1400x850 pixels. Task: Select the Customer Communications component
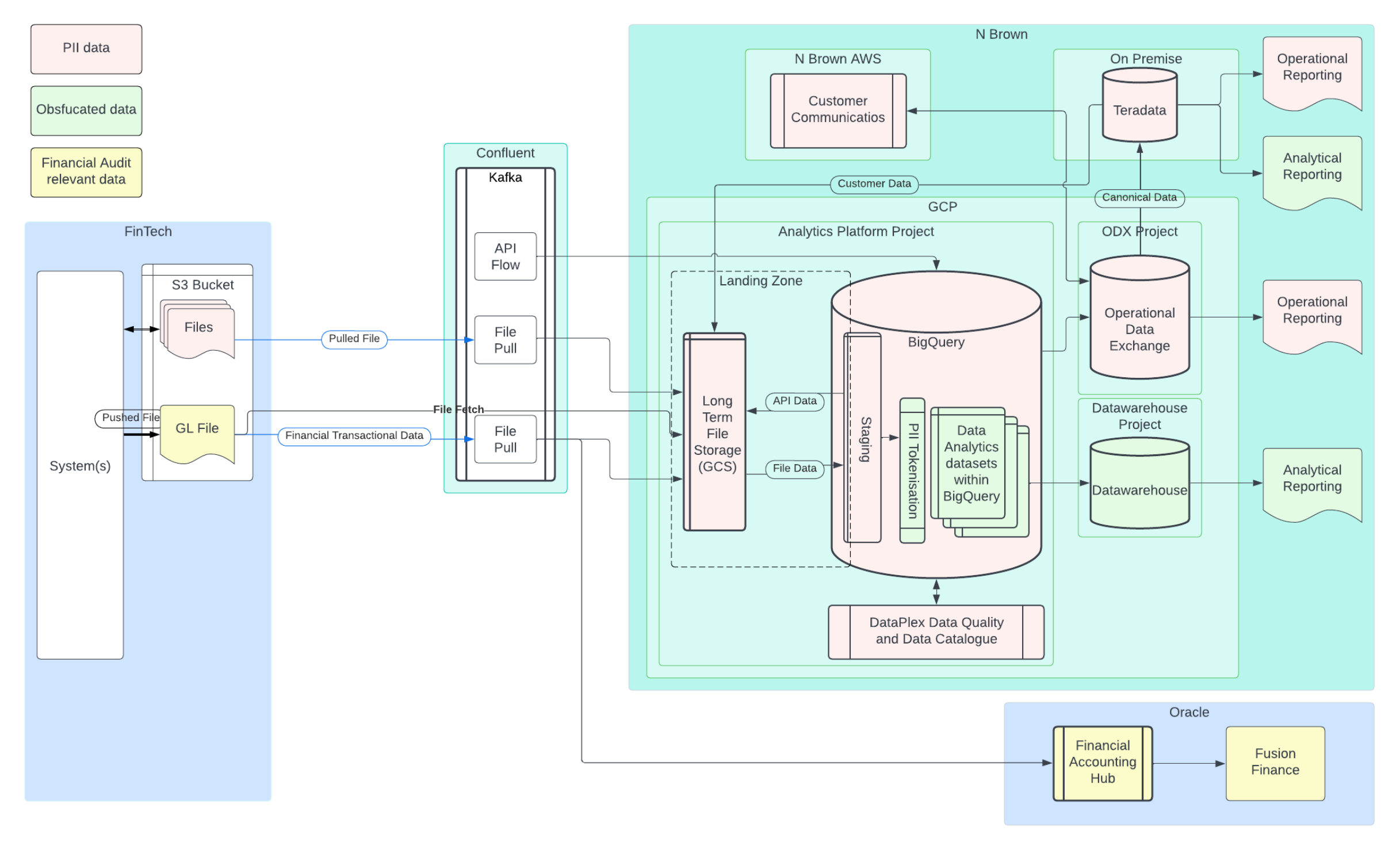point(837,109)
